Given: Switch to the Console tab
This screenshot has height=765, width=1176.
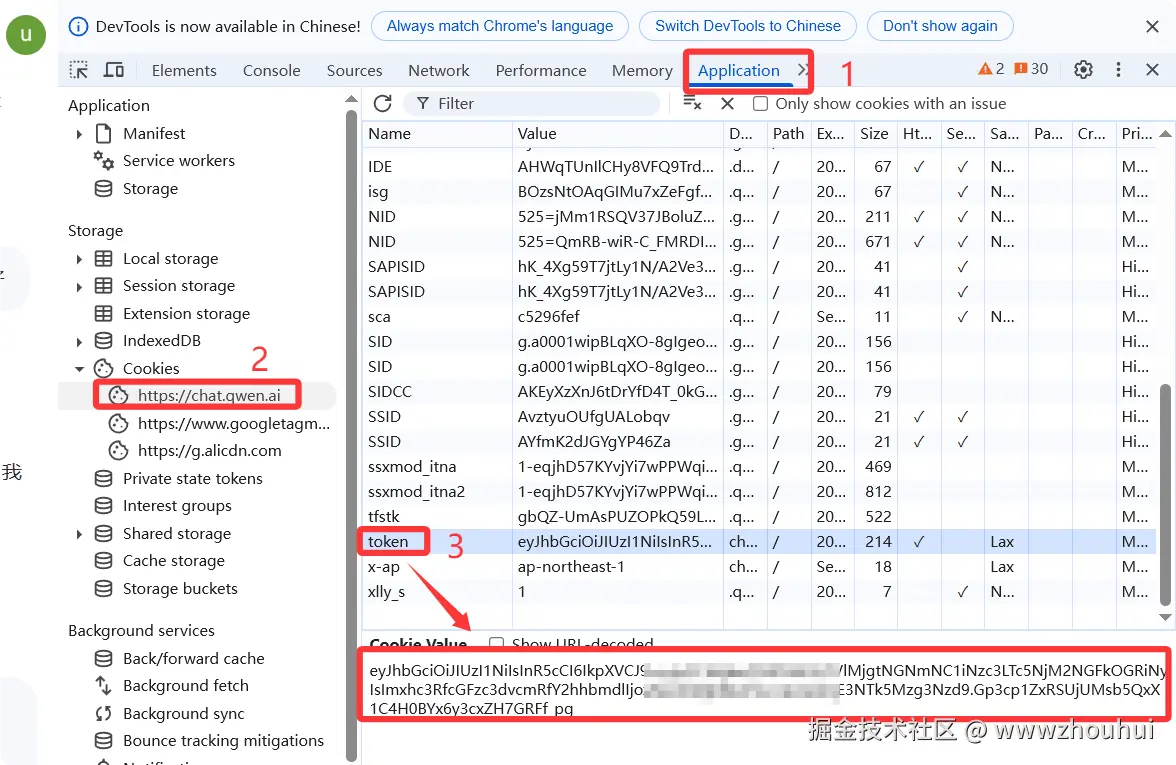Looking at the screenshot, I should [x=271, y=70].
